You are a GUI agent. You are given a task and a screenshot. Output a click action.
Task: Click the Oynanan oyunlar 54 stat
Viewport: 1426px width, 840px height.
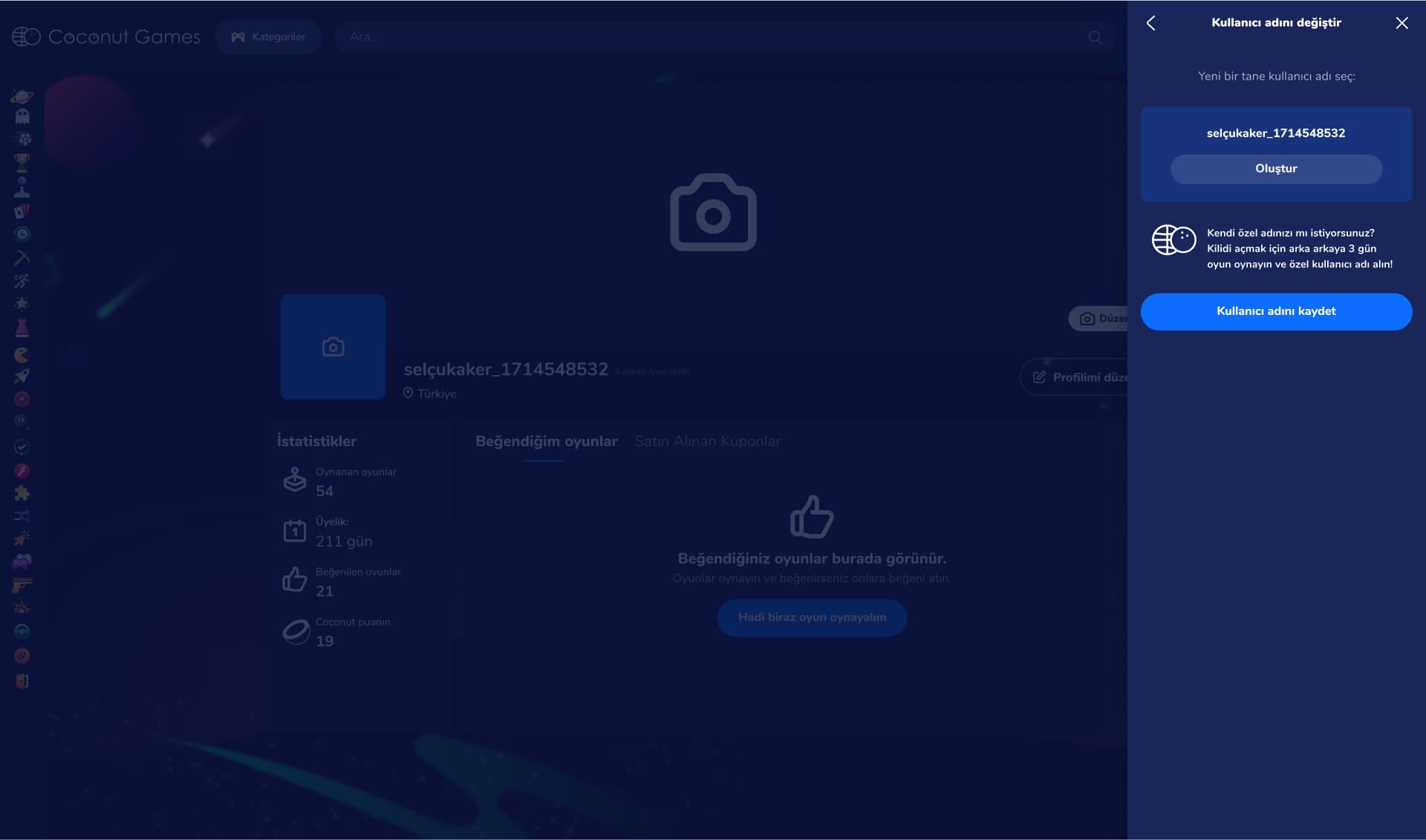(x=339, y=481)
